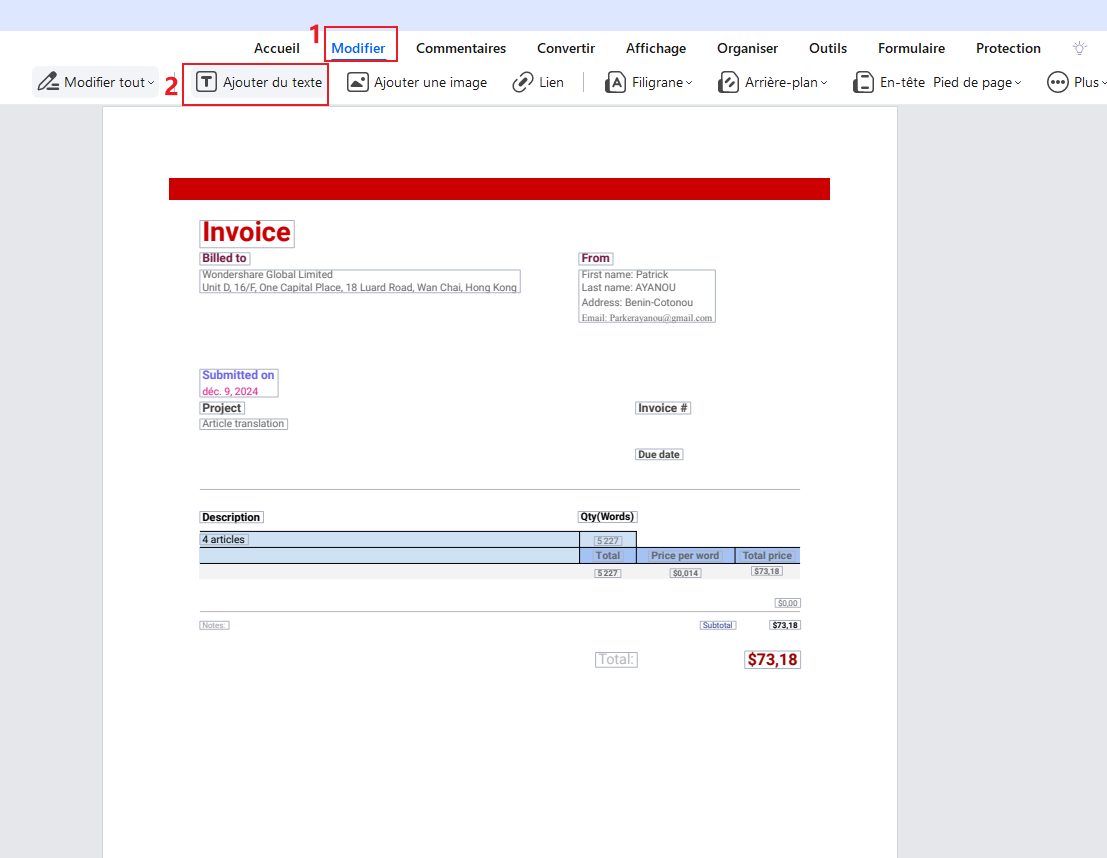The height and width of the screenshot is (858, 1107).
Task: Select the Invoice title text box
Action: 246,233
